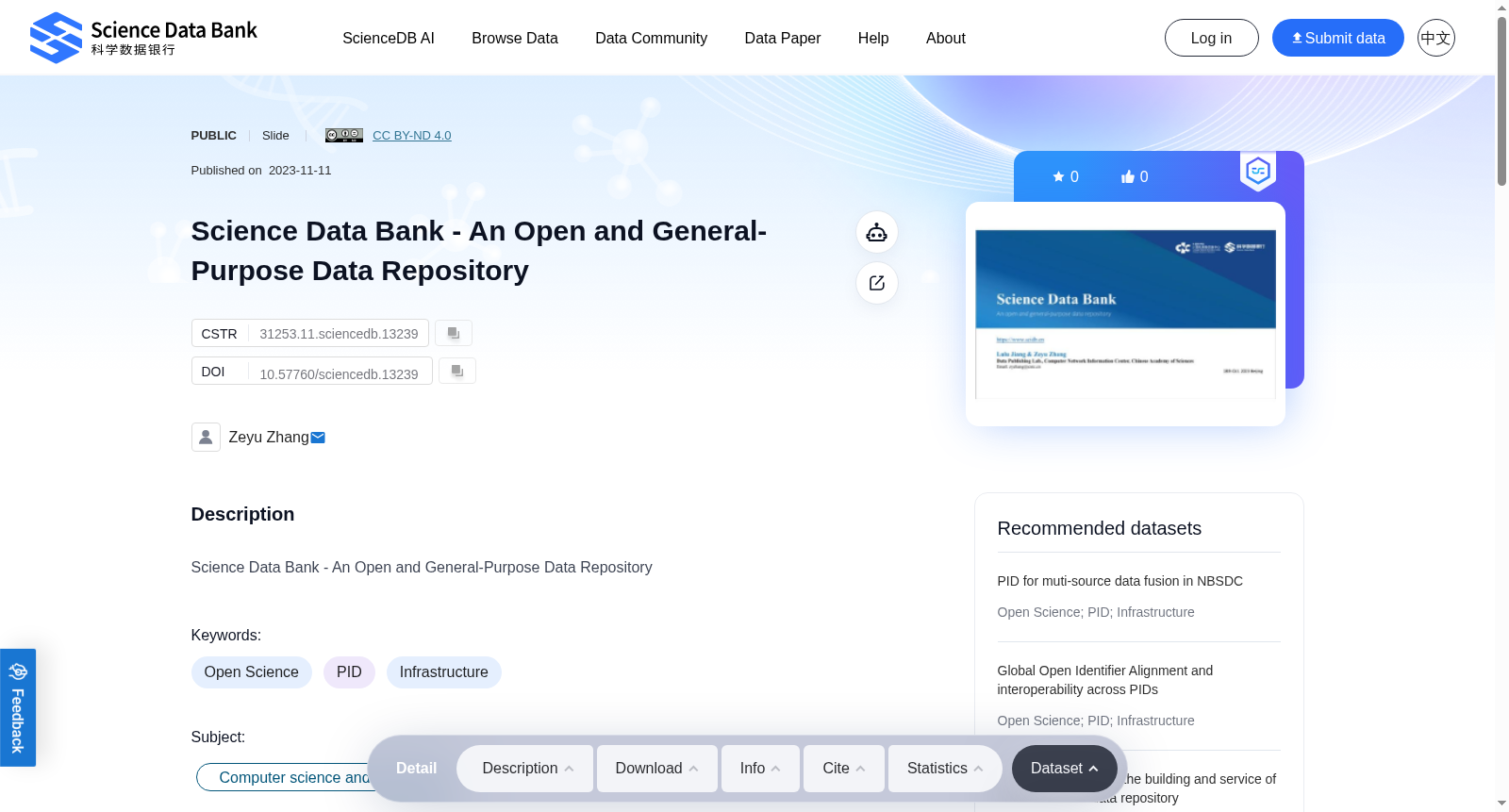Expand the Download section menu
The width and height of the screenshot is (1509, 812).
657,769
